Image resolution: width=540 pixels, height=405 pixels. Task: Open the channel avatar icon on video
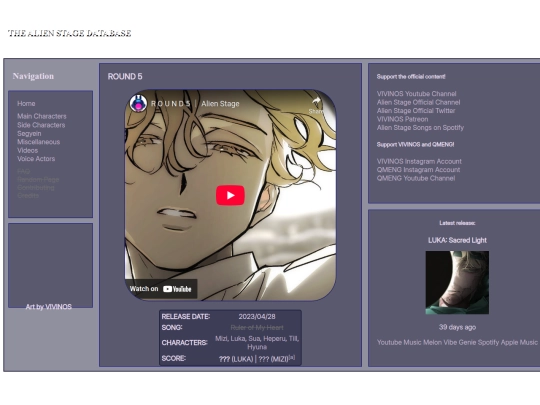(x=138, y=103)
